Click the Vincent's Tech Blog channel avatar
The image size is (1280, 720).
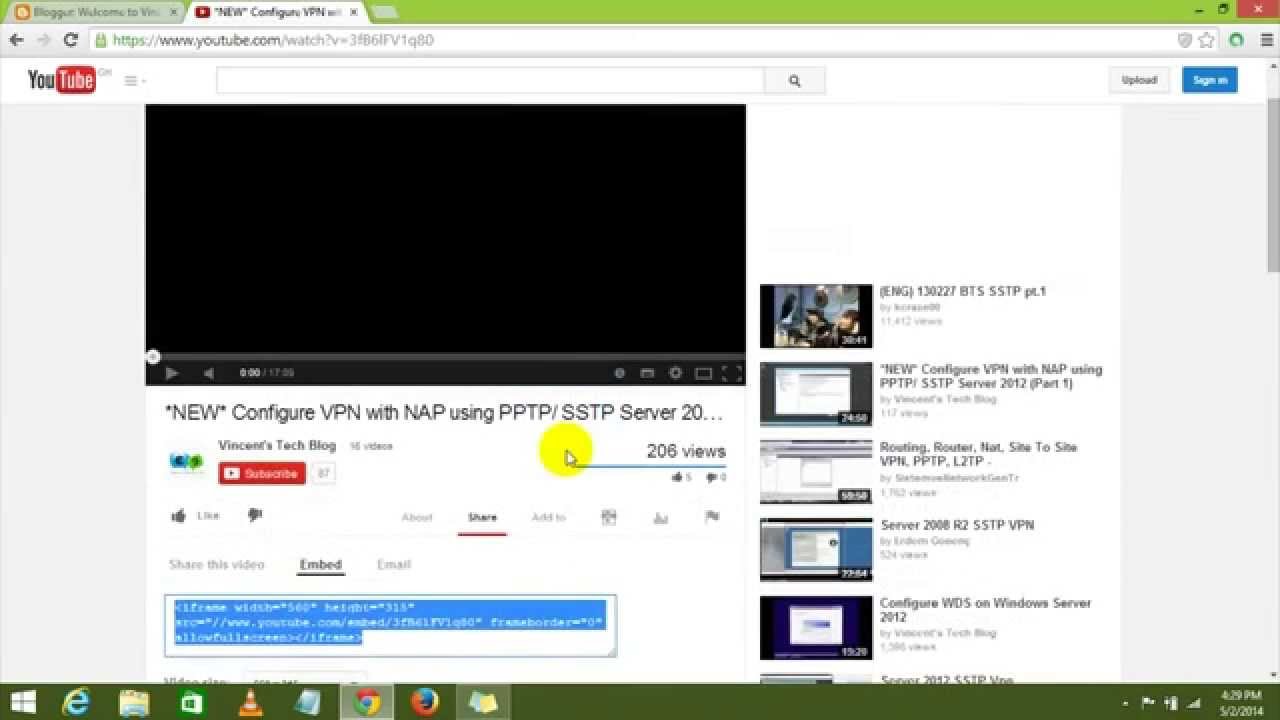pyautogui.click(x=187, y=461)
